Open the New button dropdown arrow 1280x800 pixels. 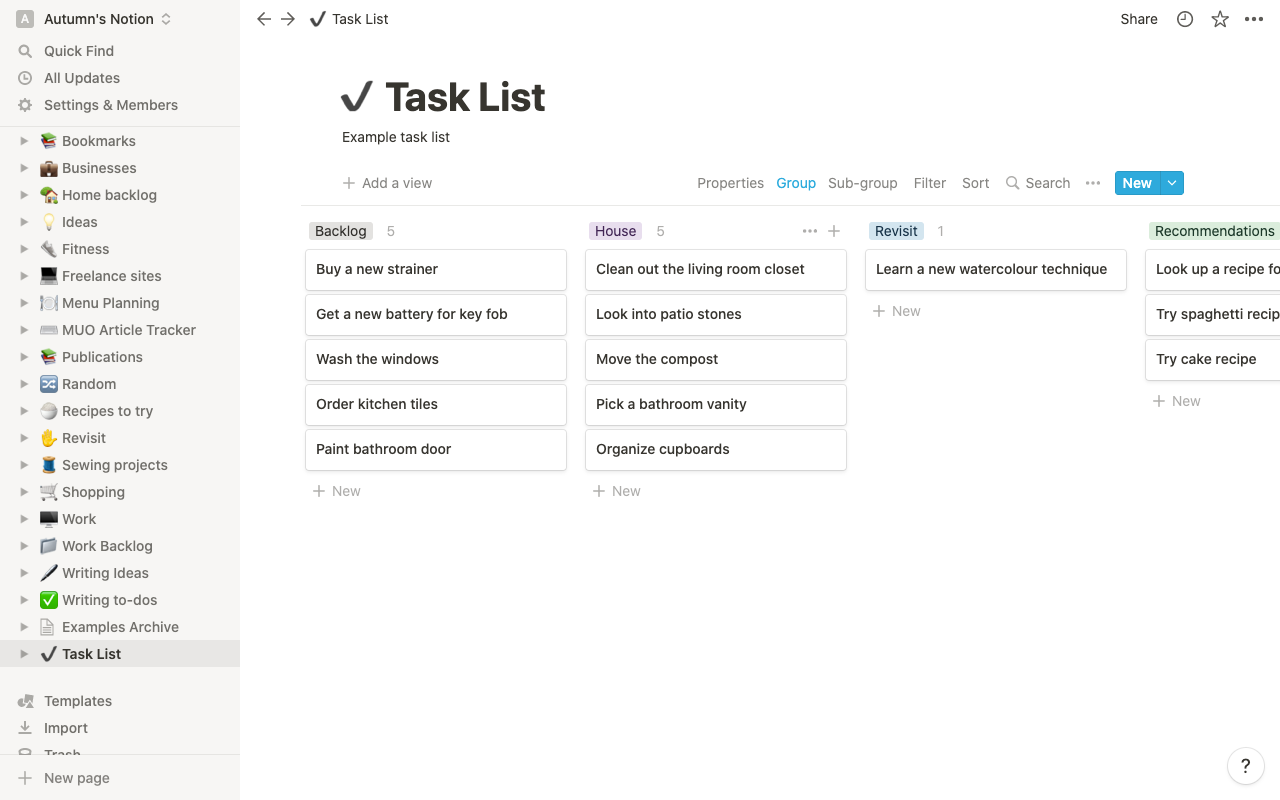tap(1172, 183)
